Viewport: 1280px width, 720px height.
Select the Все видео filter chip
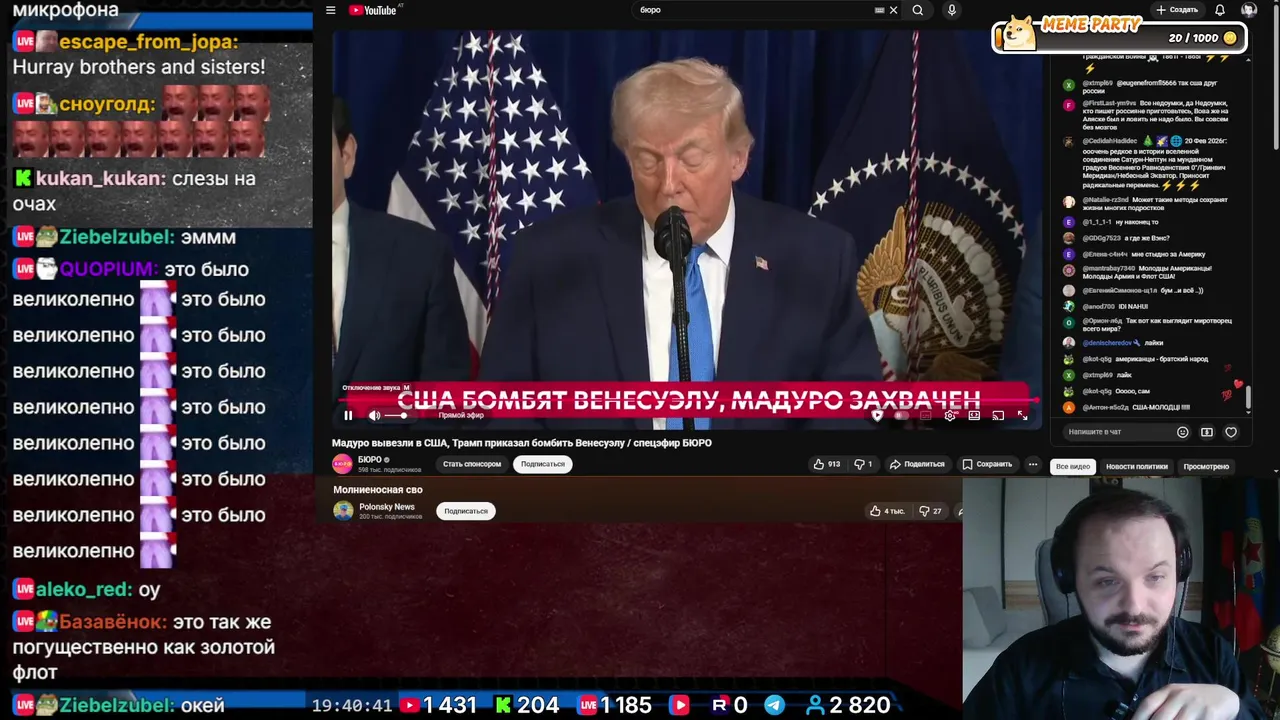coord(1073,466)
